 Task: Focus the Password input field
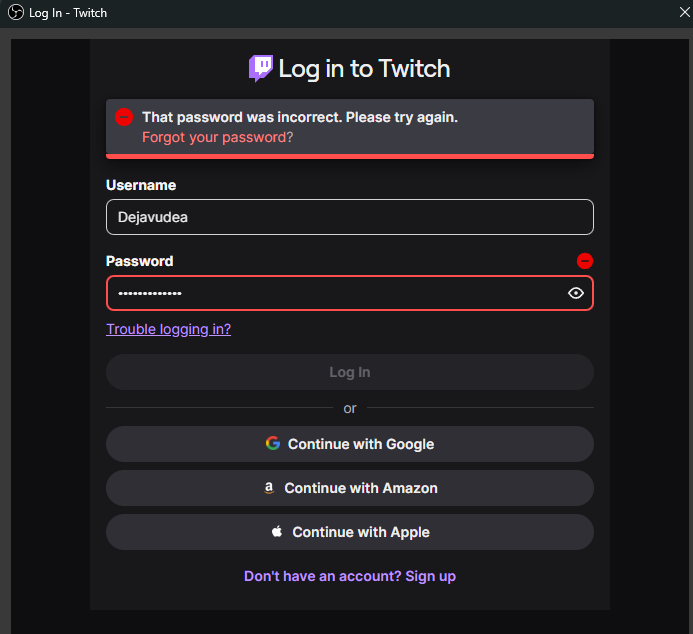(x=330, y=293)
